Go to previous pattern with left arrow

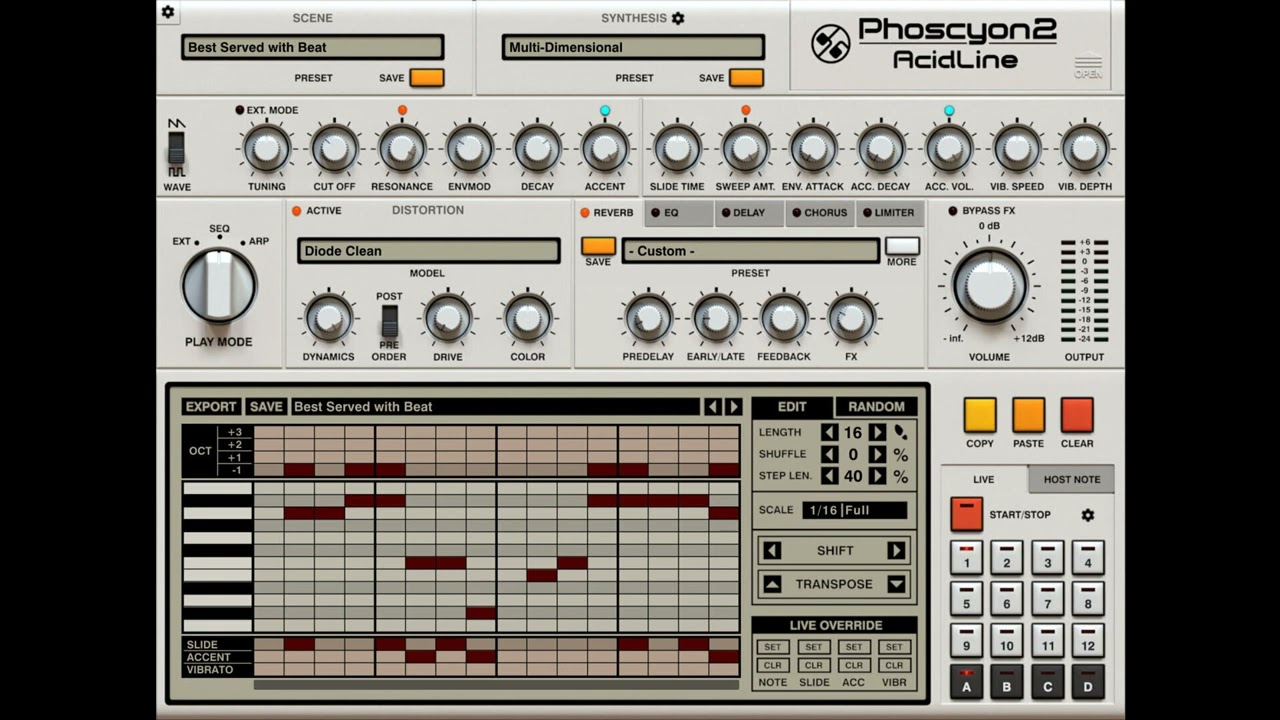(x=712, y=407)
